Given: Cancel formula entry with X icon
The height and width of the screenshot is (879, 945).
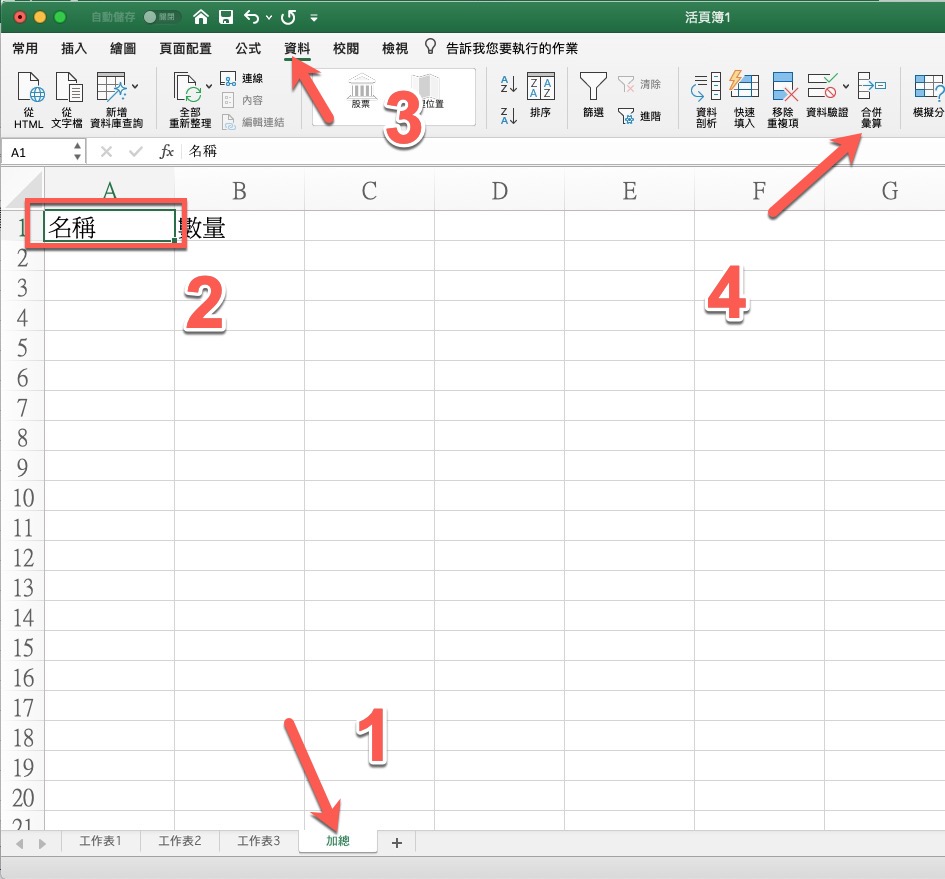Looking at the screenshot, I should [x=106, y=152].
